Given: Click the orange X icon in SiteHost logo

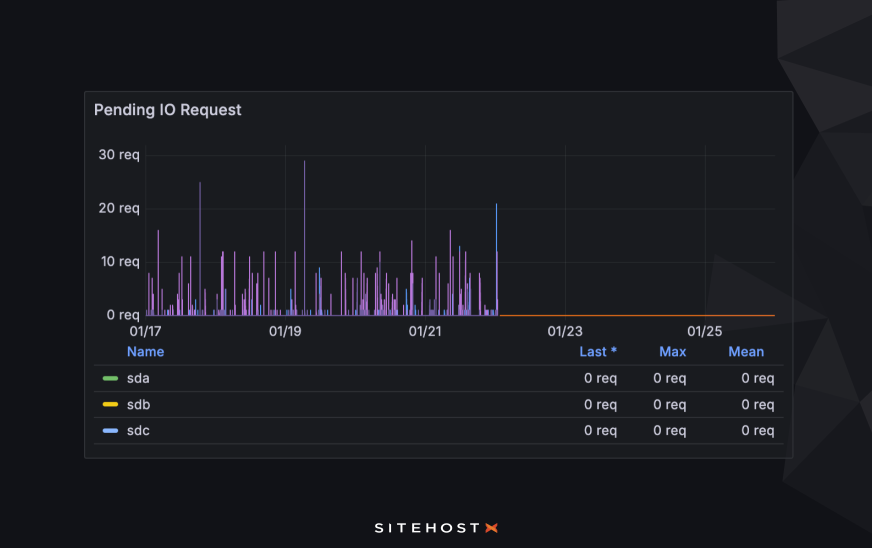Looking at the screenshot, I should [x=491, y=527].
